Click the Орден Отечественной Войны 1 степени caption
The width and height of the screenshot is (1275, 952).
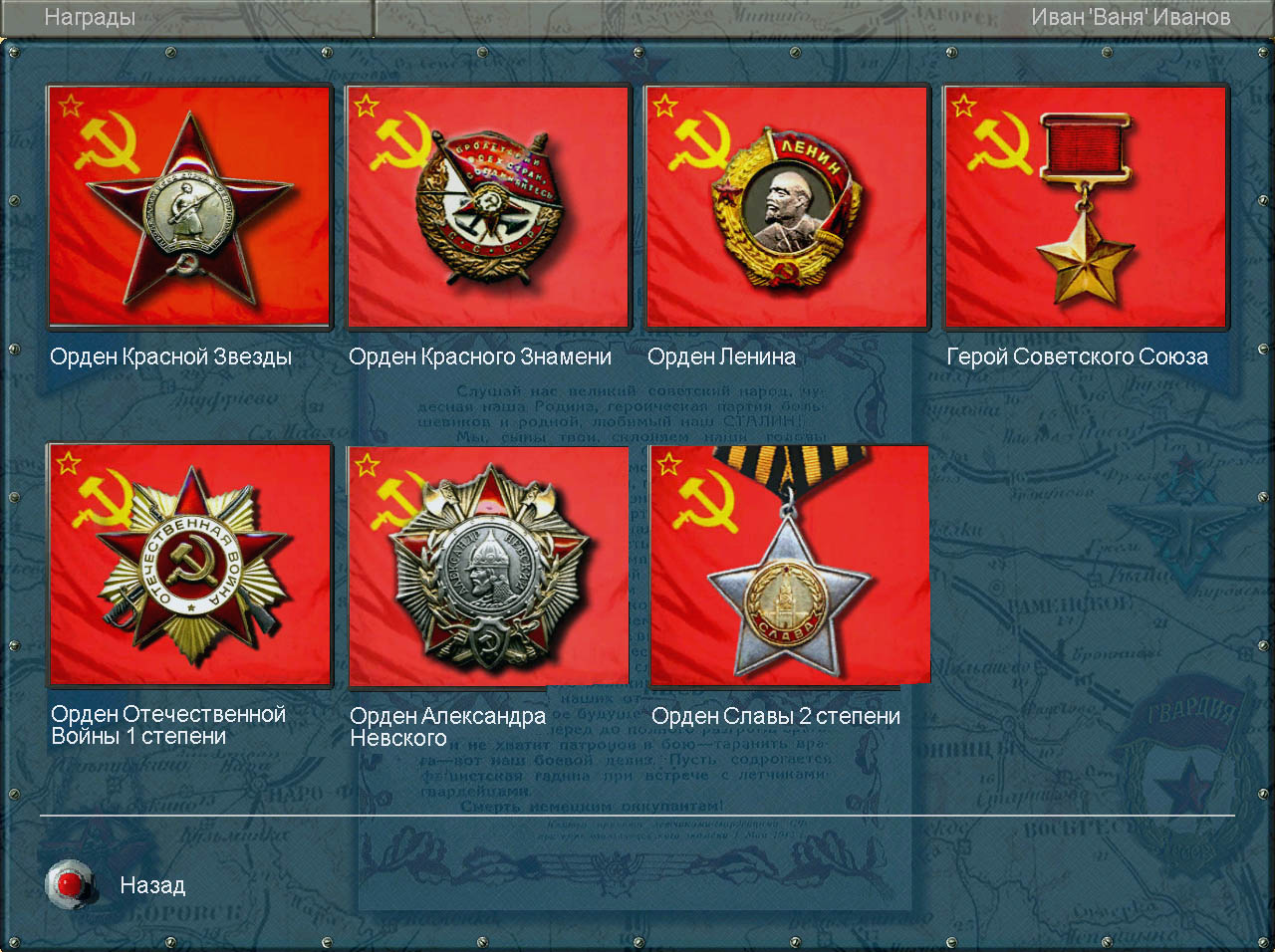[x=168, y=725]
